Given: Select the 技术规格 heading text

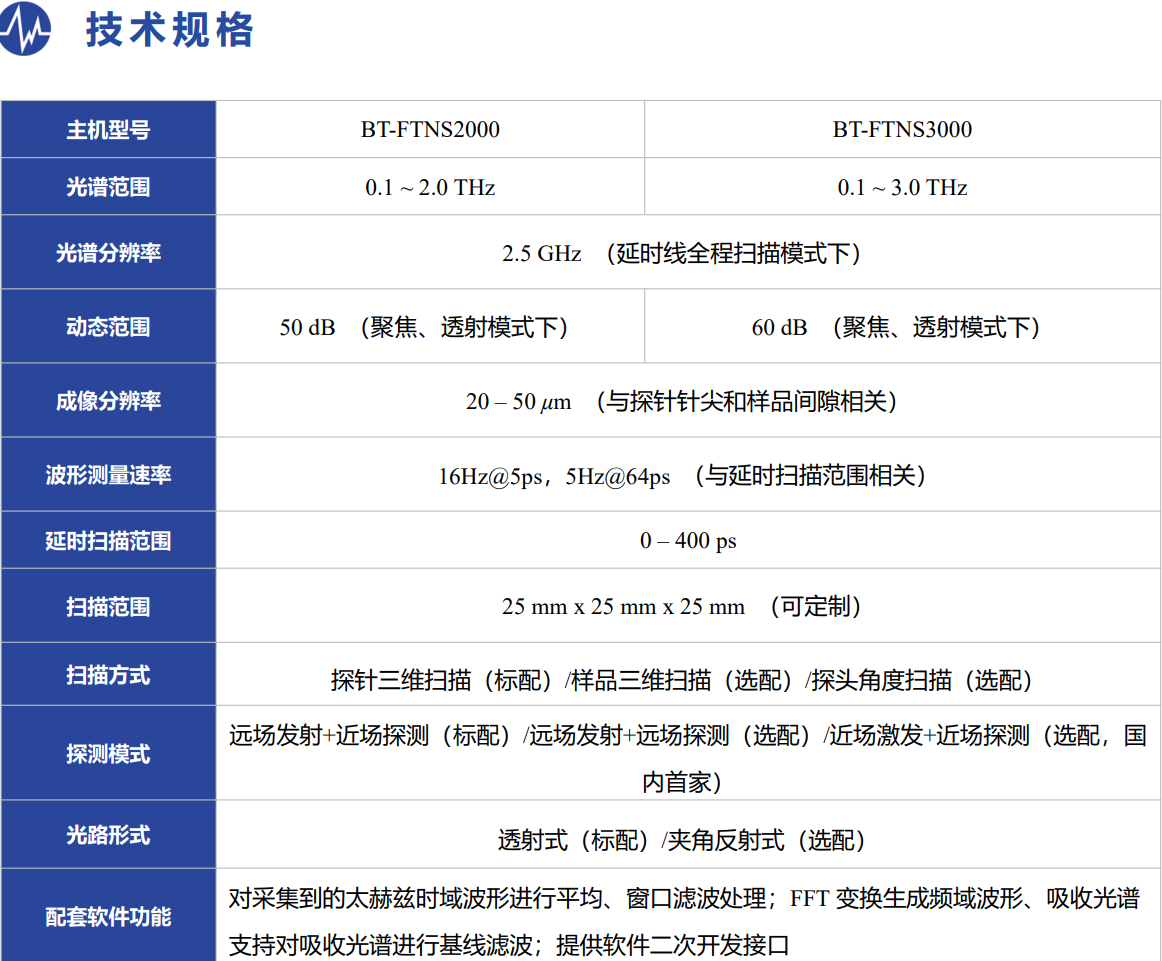Looking at the screenshot, I should (170, 30).
